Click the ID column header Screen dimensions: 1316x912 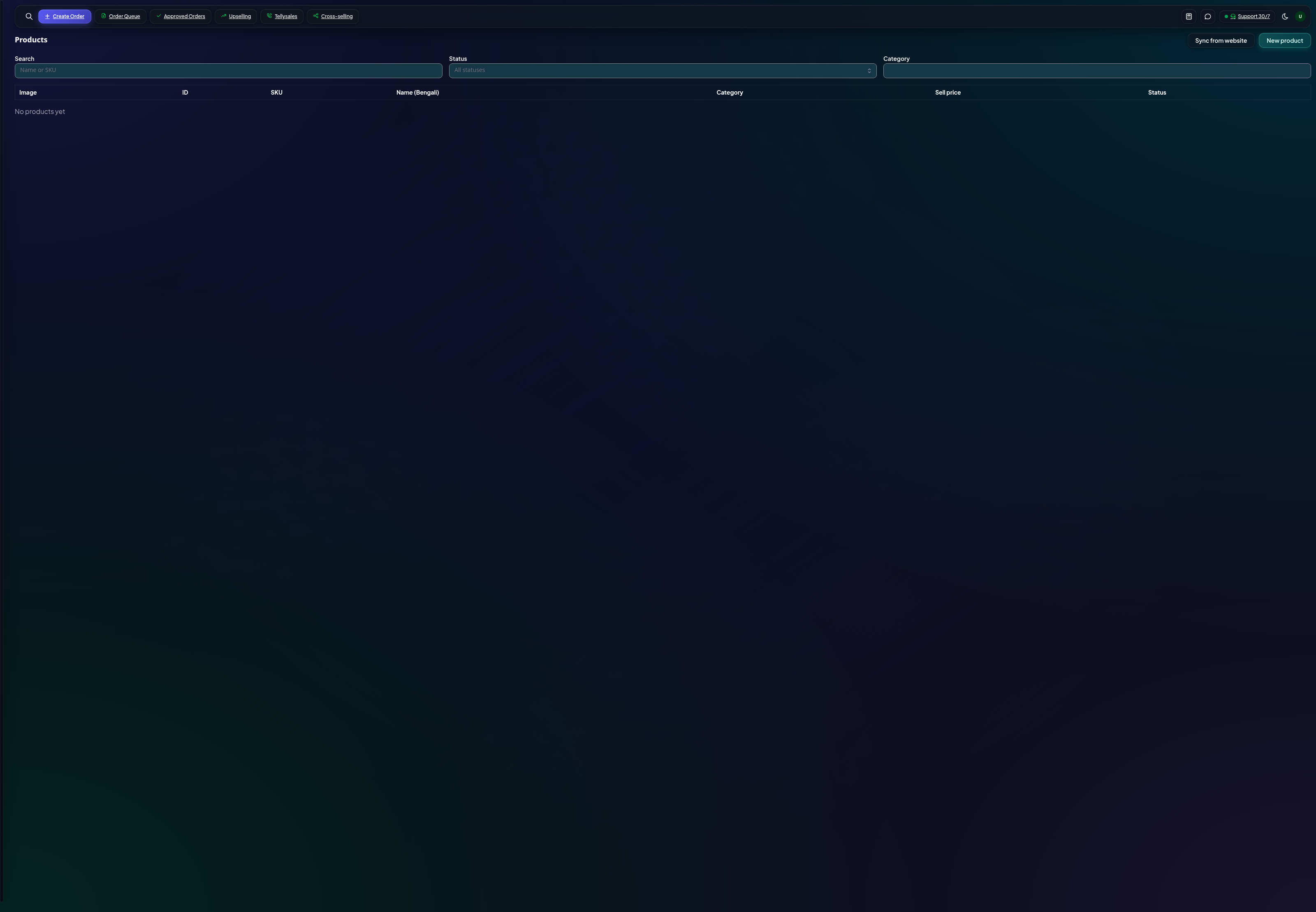[x=185, y=93]
